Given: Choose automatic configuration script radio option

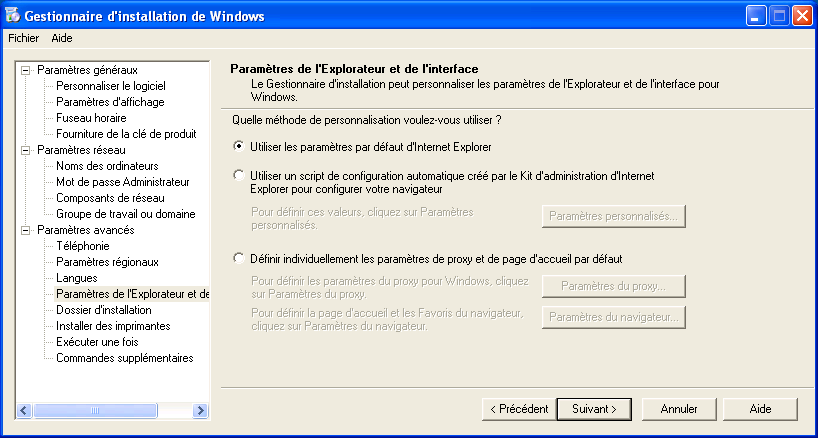Looking at the screenshot, I should click(238, 175).
